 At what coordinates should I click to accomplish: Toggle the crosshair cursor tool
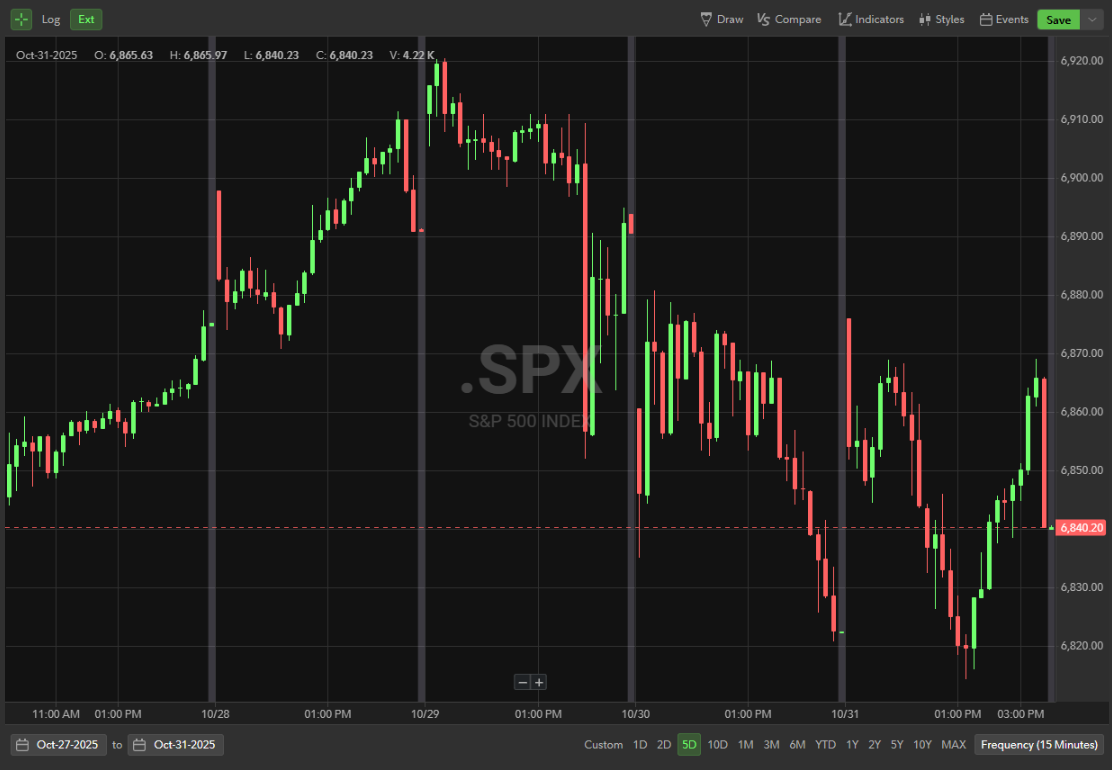22,19
